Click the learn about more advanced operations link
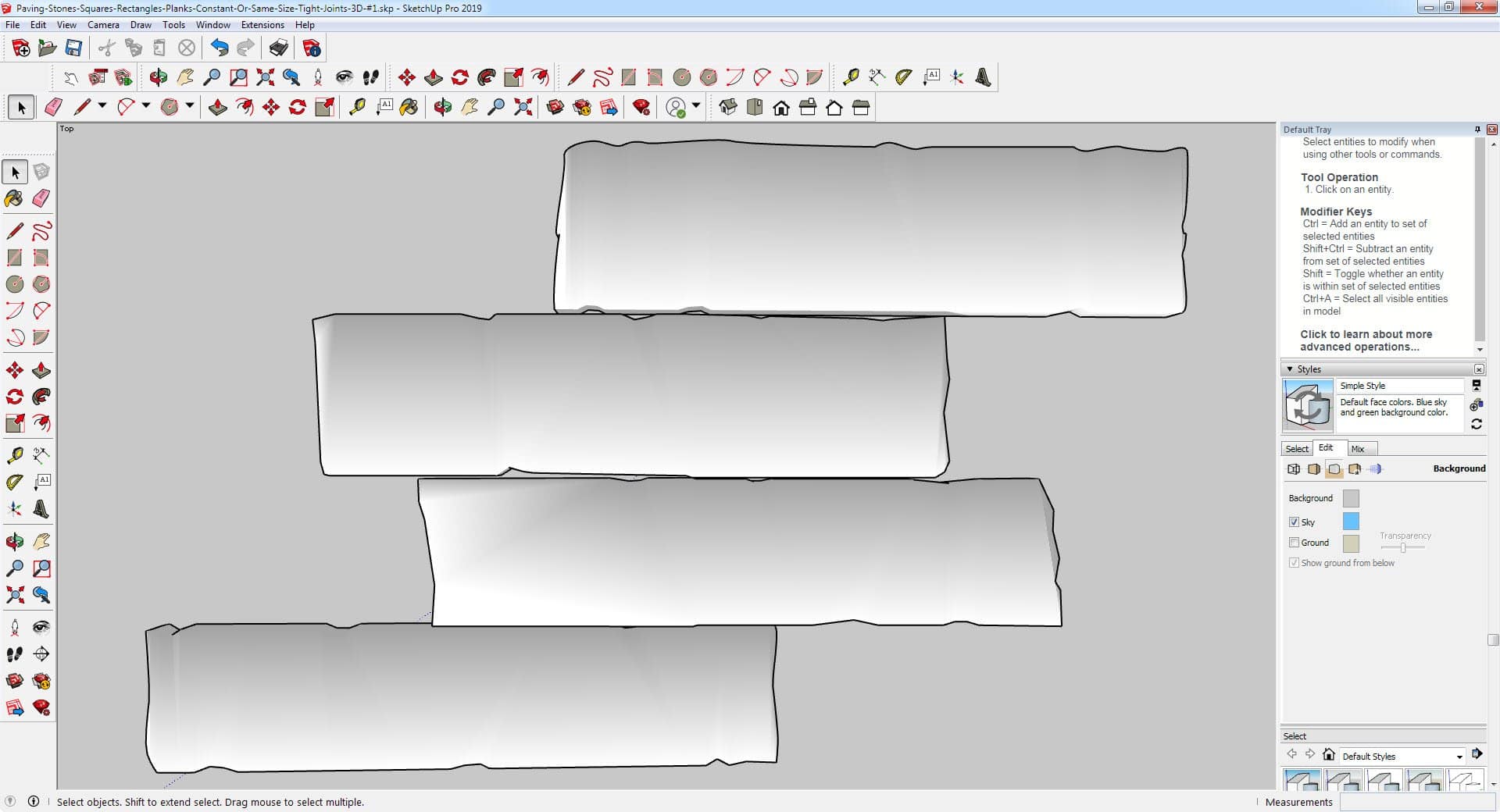The image size is (1500, 812). pyautogui.click(x=1366, y=340)
